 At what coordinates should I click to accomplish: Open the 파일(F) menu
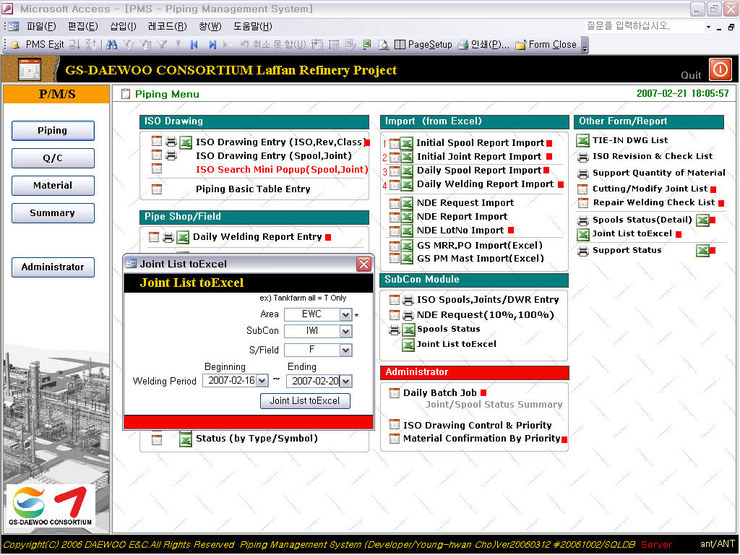click(x=42, y=26)
